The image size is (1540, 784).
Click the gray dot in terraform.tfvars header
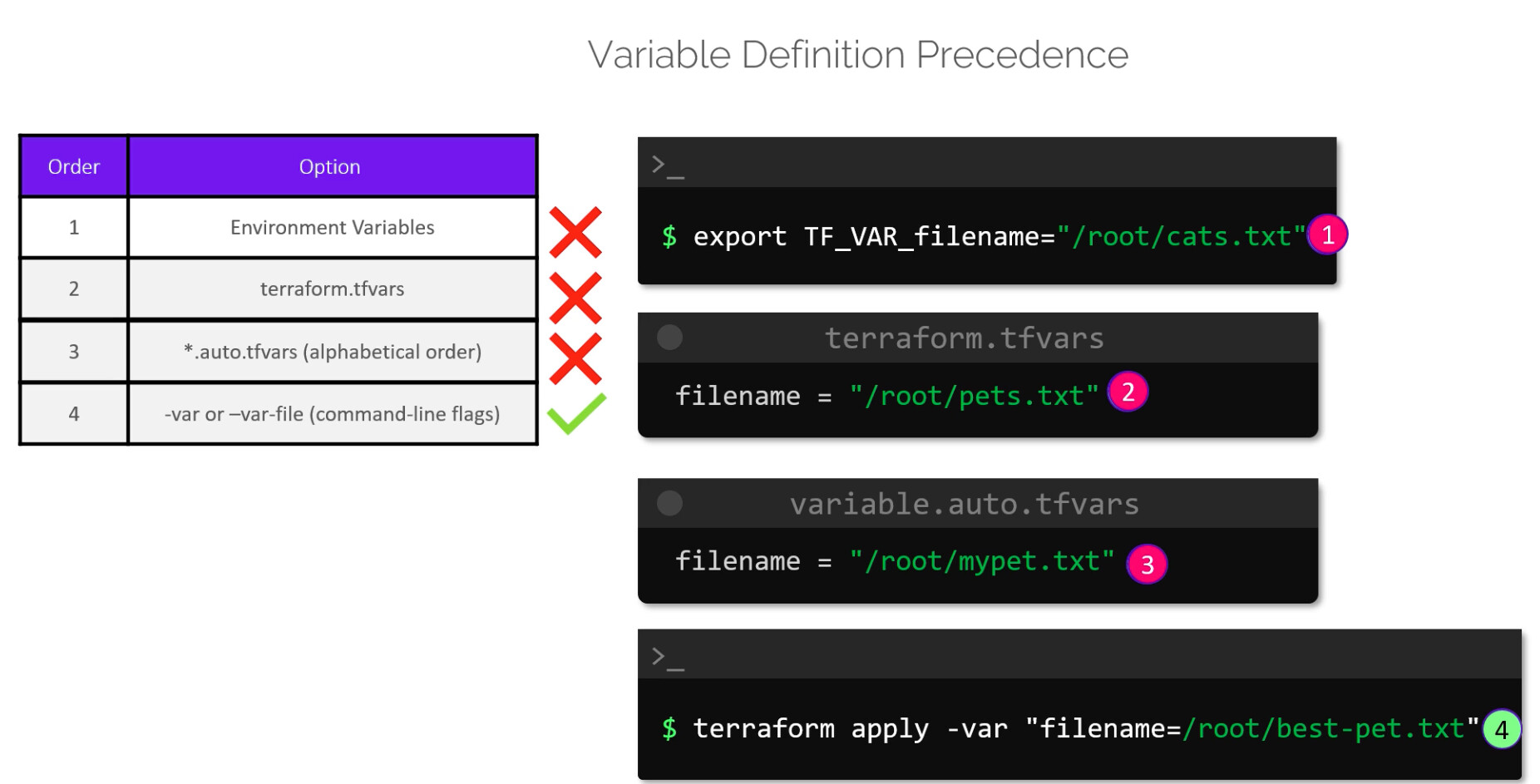click(x=669, y=338)
